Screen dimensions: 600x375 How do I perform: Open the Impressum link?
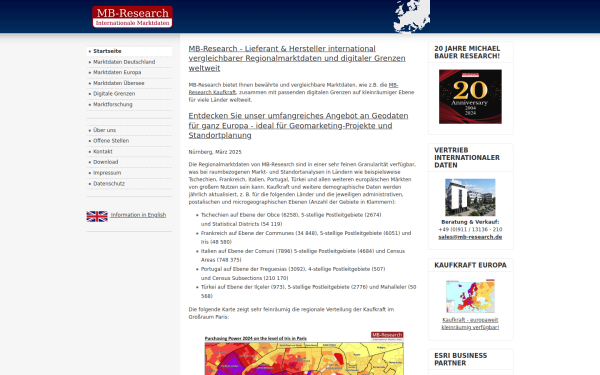pos(107,173)
